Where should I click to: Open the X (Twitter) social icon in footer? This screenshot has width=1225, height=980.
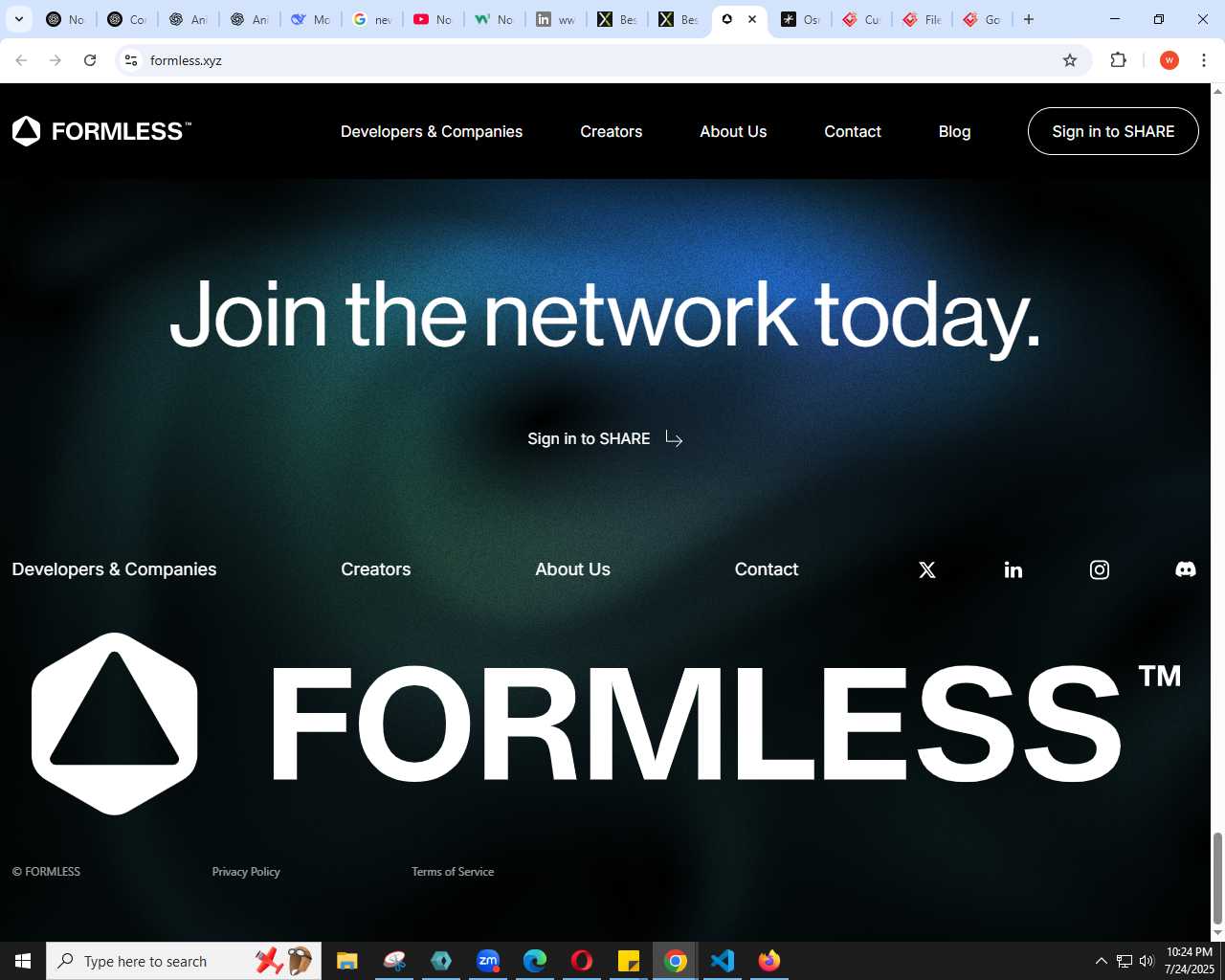(927, 570)
